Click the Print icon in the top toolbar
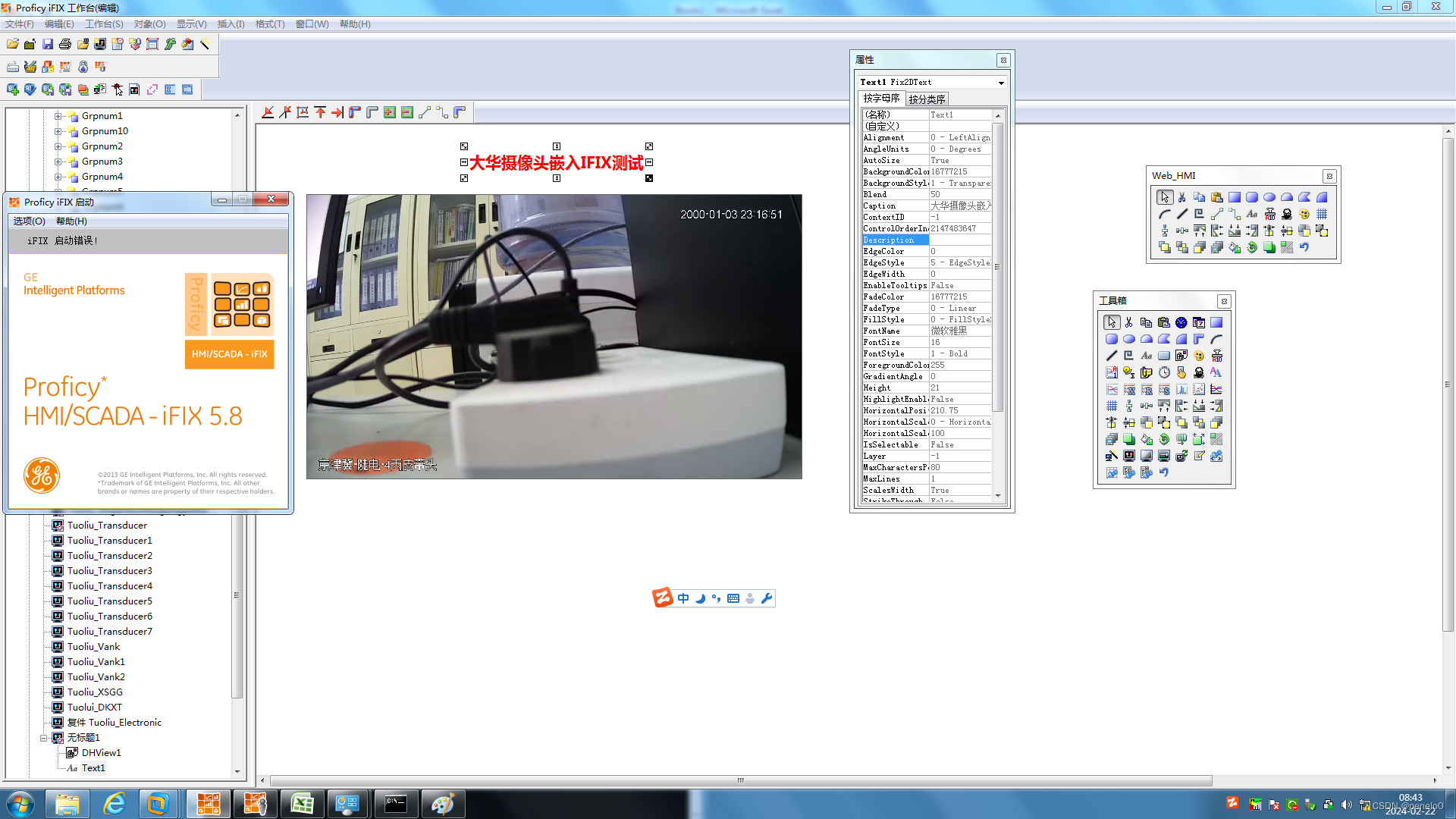This screenshot has width=1456, height=819. [65, 45]
